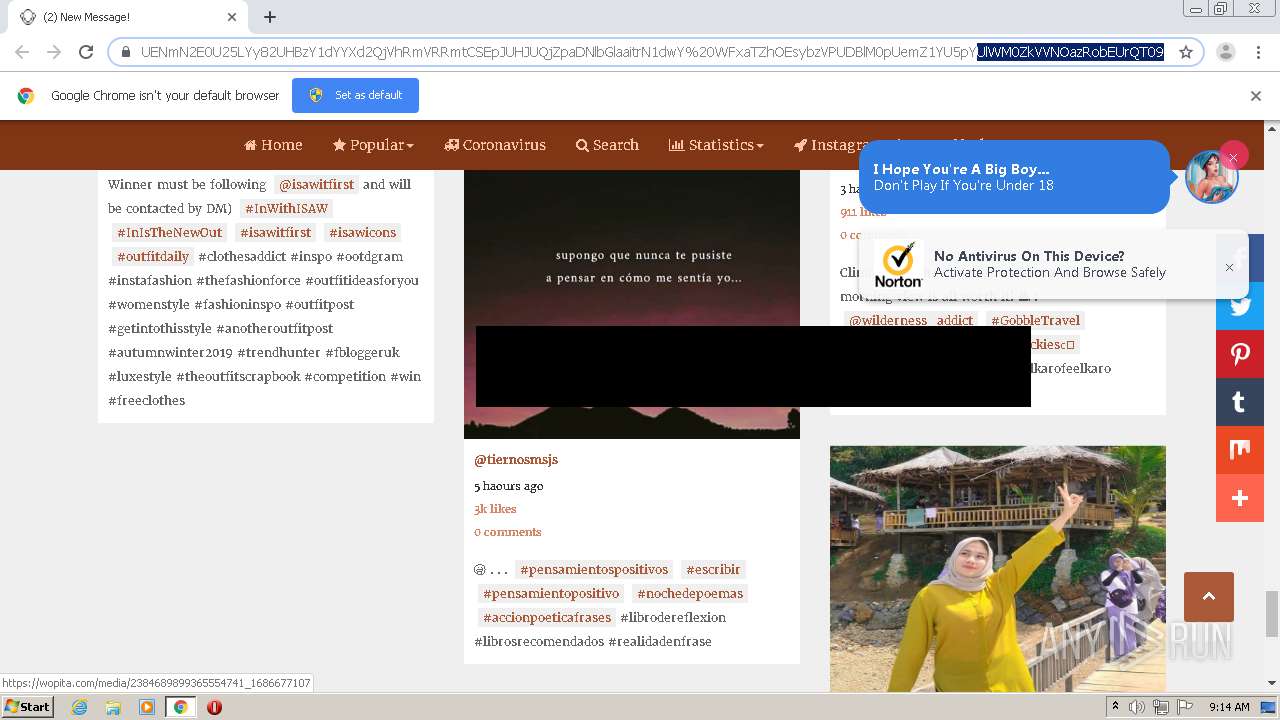Click the #nochedepoemas hashtag

pos(690,594)
